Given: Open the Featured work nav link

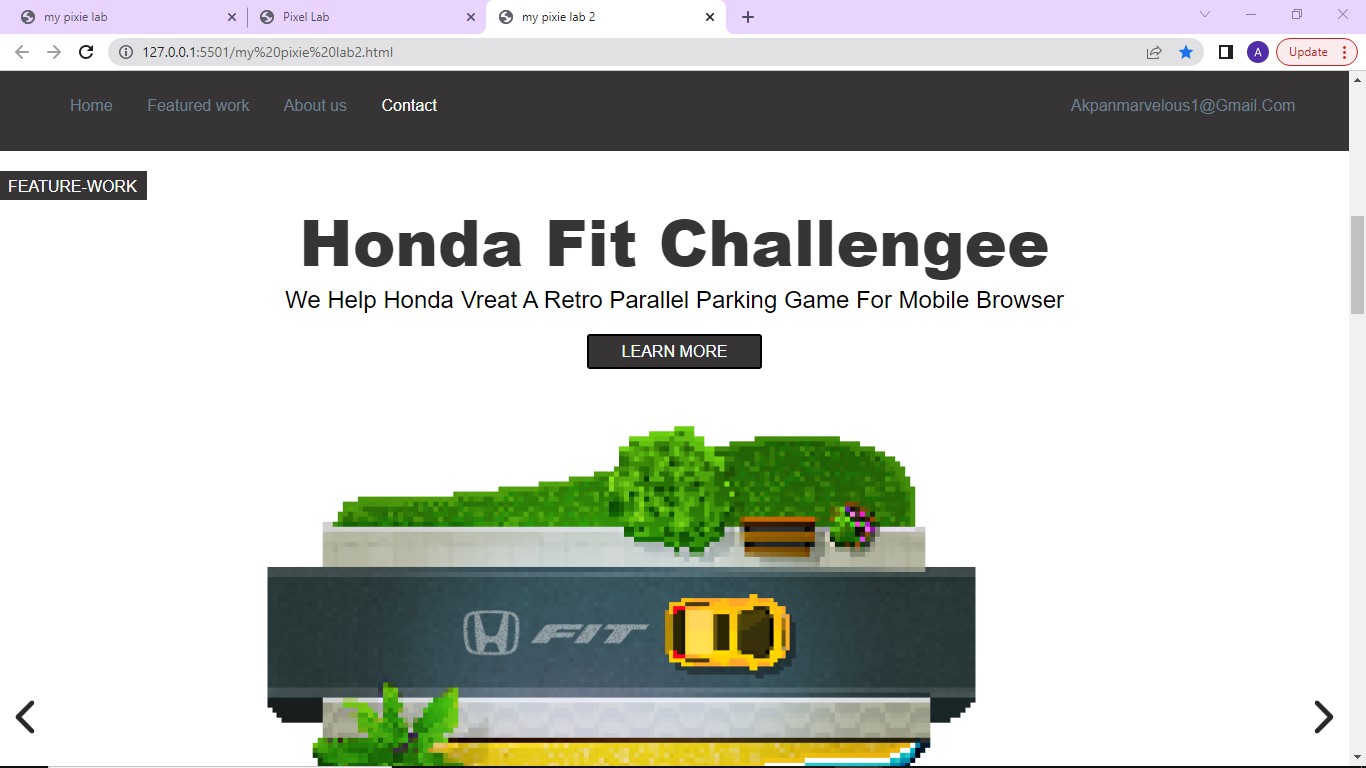Looking at the screenshot, I should 198,105.
